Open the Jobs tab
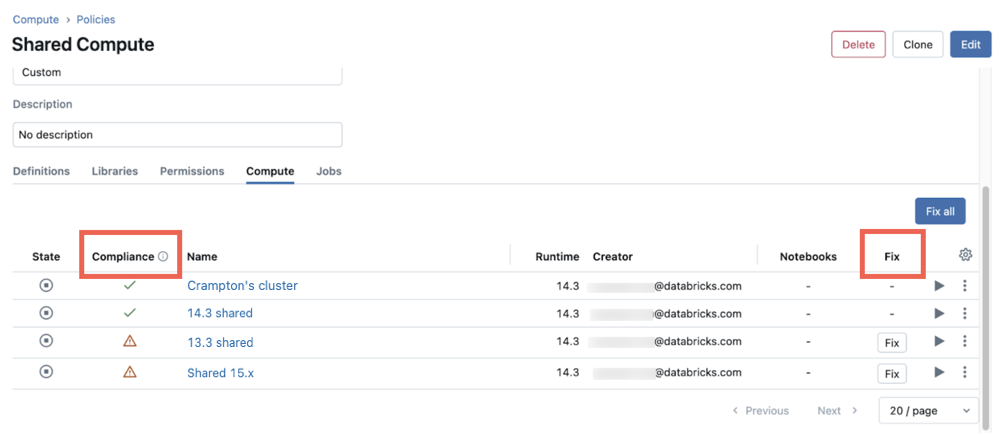 pos(329,171)
